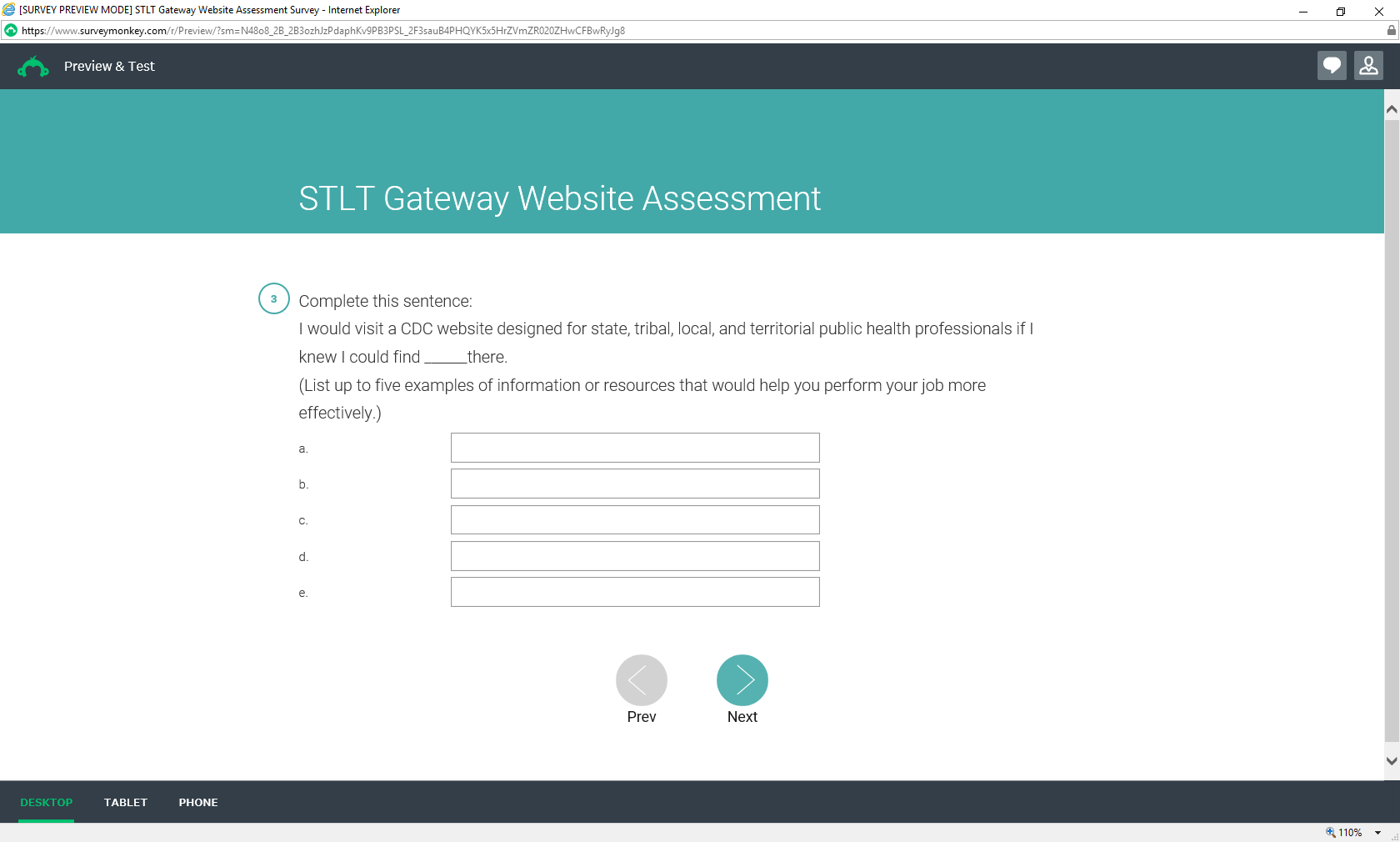
Task: Click the answer field for item e.
Action: (635, 592)
